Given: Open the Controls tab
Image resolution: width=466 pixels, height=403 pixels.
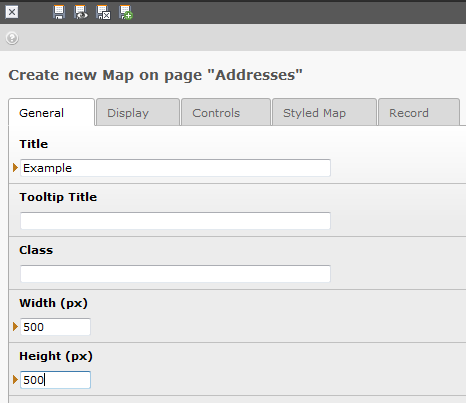Looking at the screenshot, I should [226, 112].
